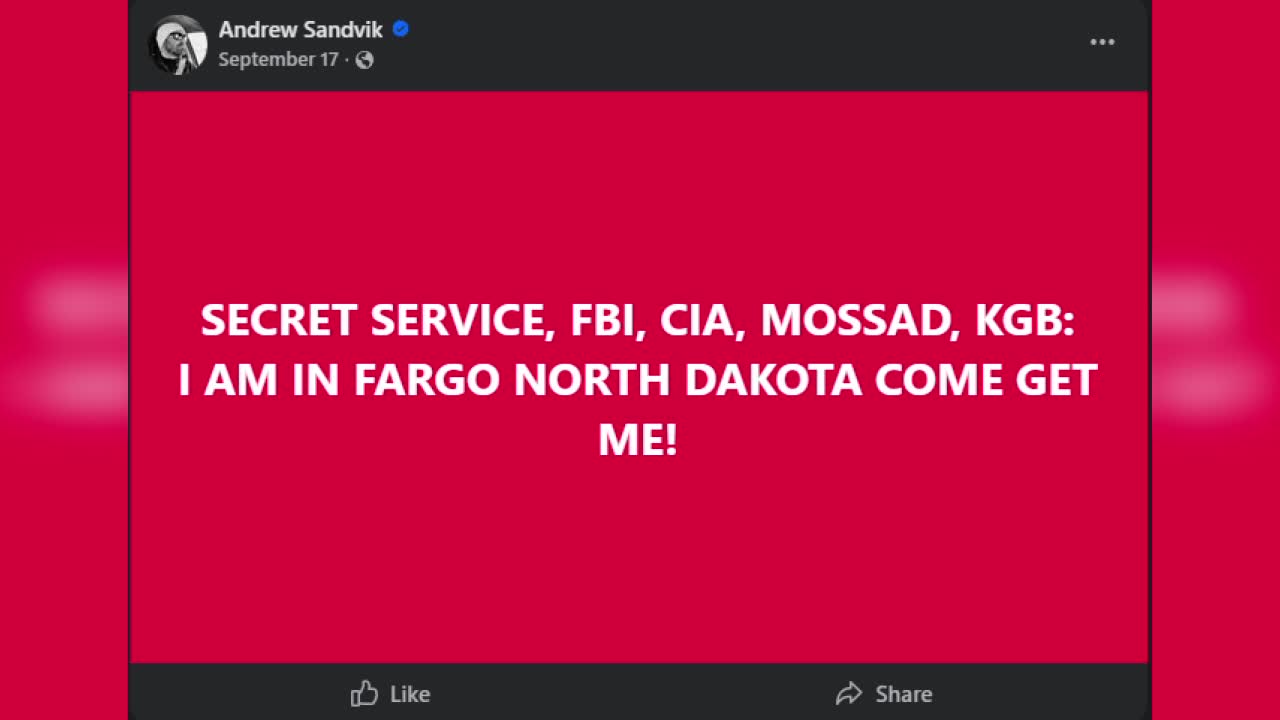
Task: Open the September 17 post timestamp
Action: pos(278,59)
